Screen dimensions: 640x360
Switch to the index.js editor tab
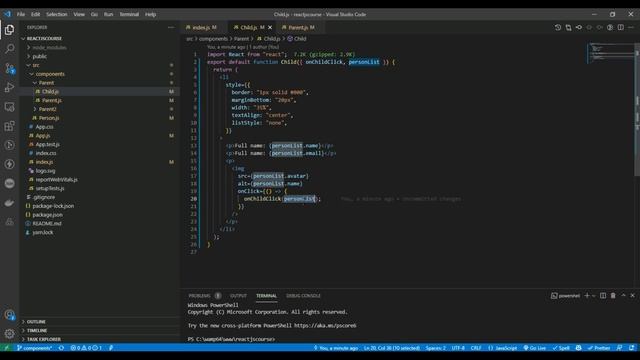202,27
